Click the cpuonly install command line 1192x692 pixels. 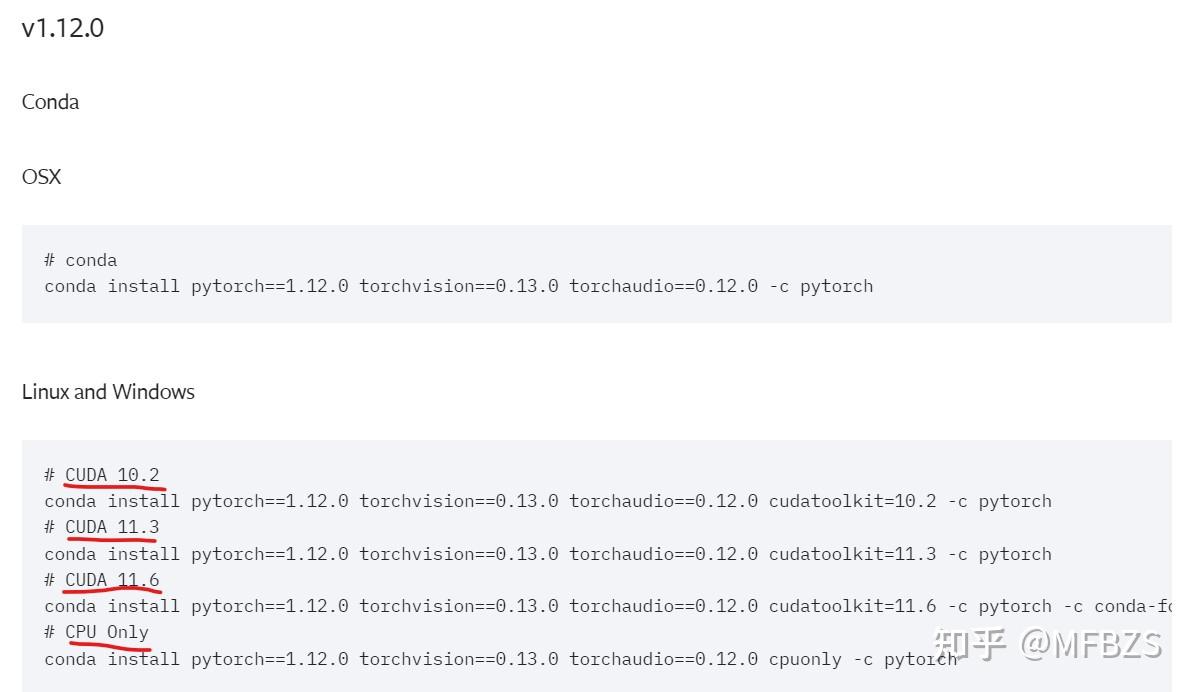500,659
